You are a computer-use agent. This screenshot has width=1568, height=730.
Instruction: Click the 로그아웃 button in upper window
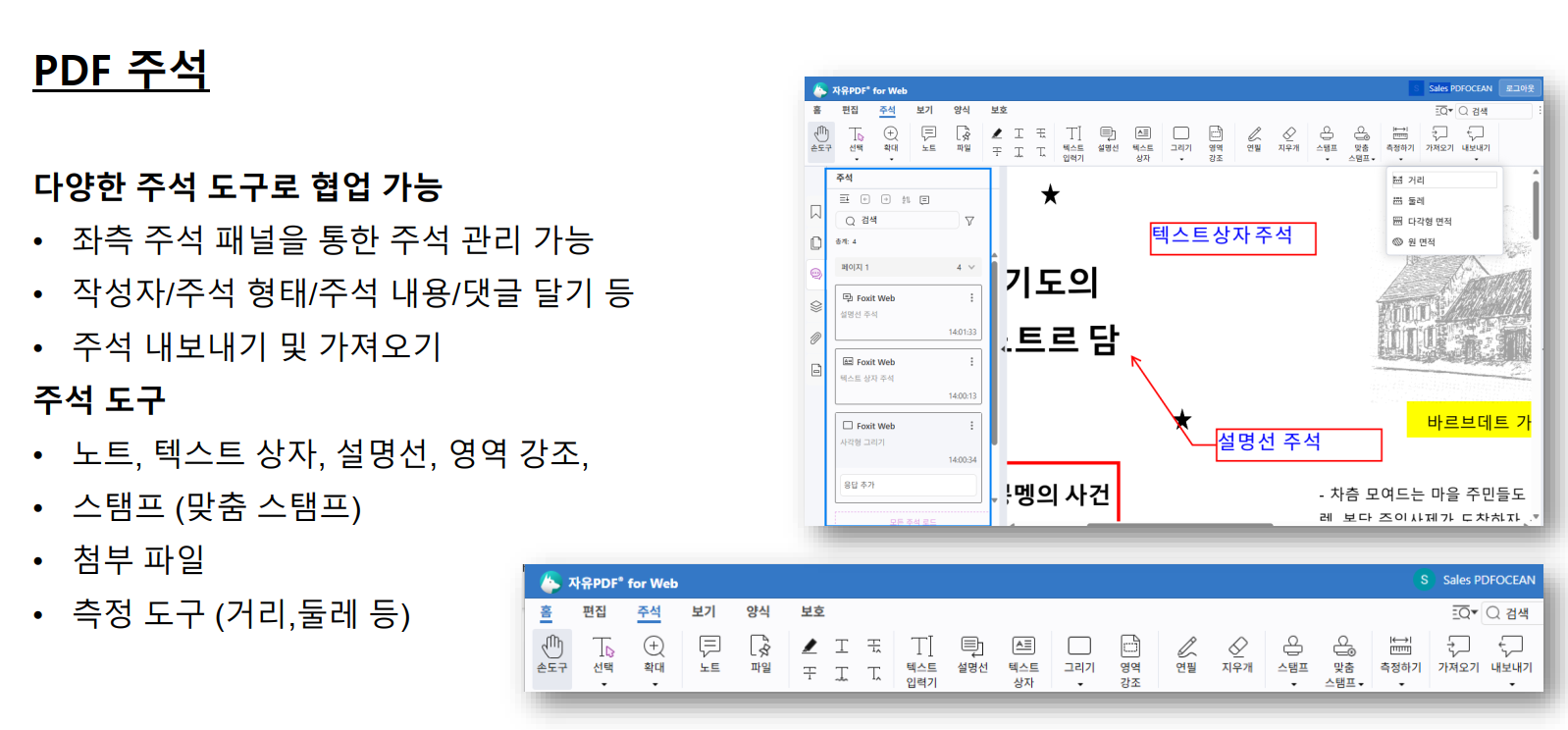click(x=1519, y=88)
